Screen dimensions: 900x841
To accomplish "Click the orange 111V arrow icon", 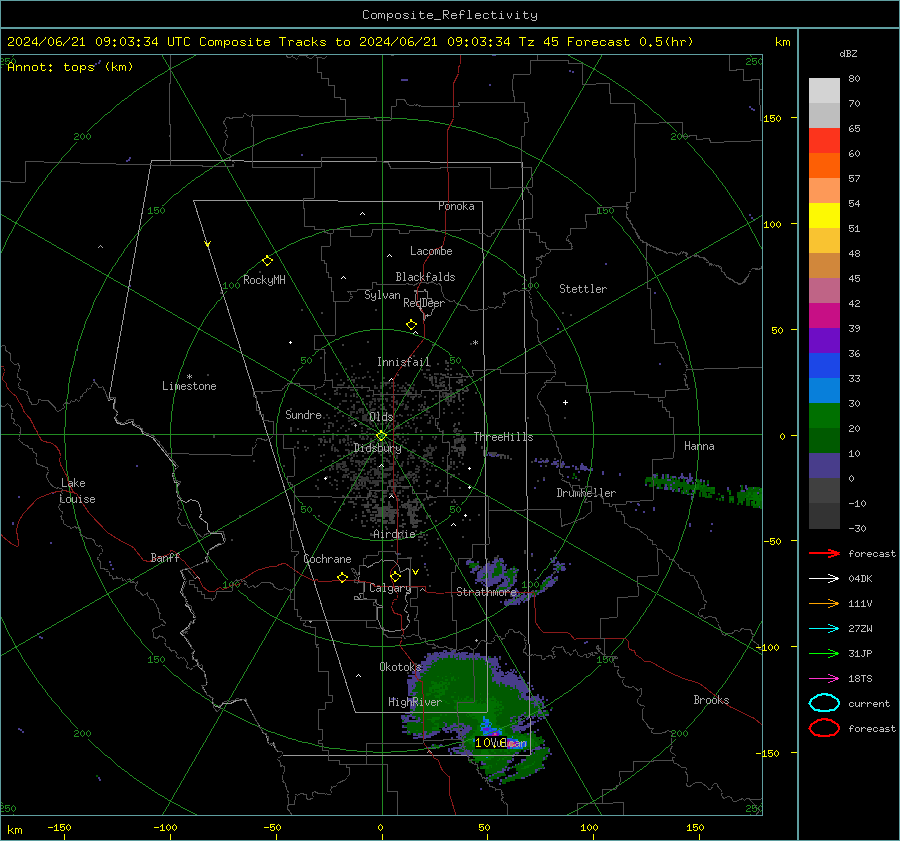I will [824, 603].
